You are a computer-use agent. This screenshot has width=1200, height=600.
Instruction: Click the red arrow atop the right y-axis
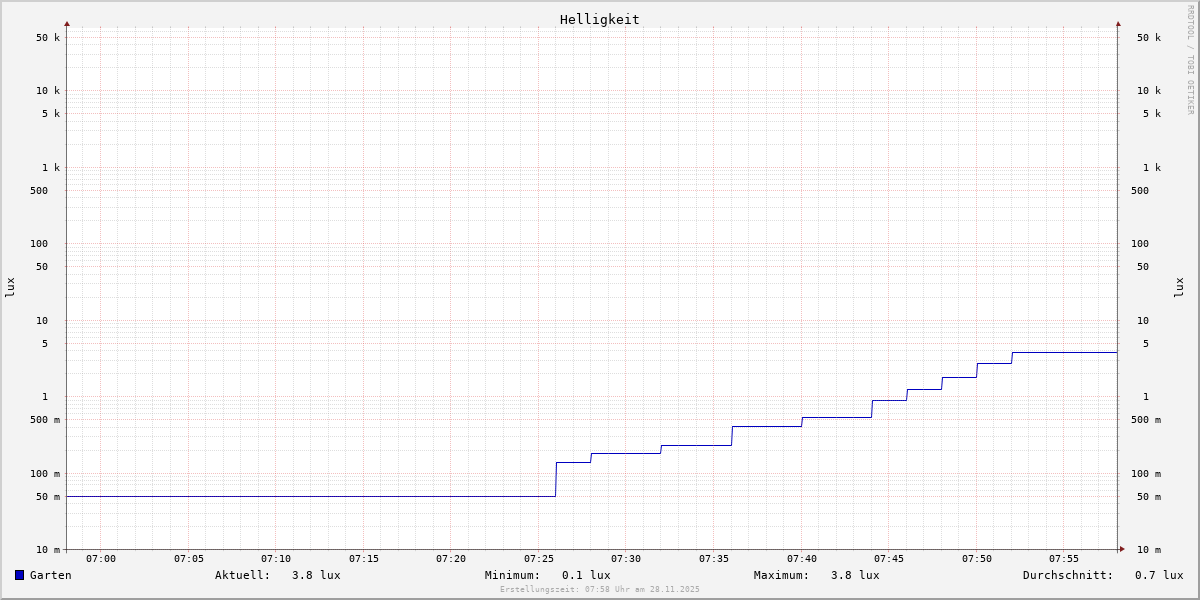(x=1118, y=23)
